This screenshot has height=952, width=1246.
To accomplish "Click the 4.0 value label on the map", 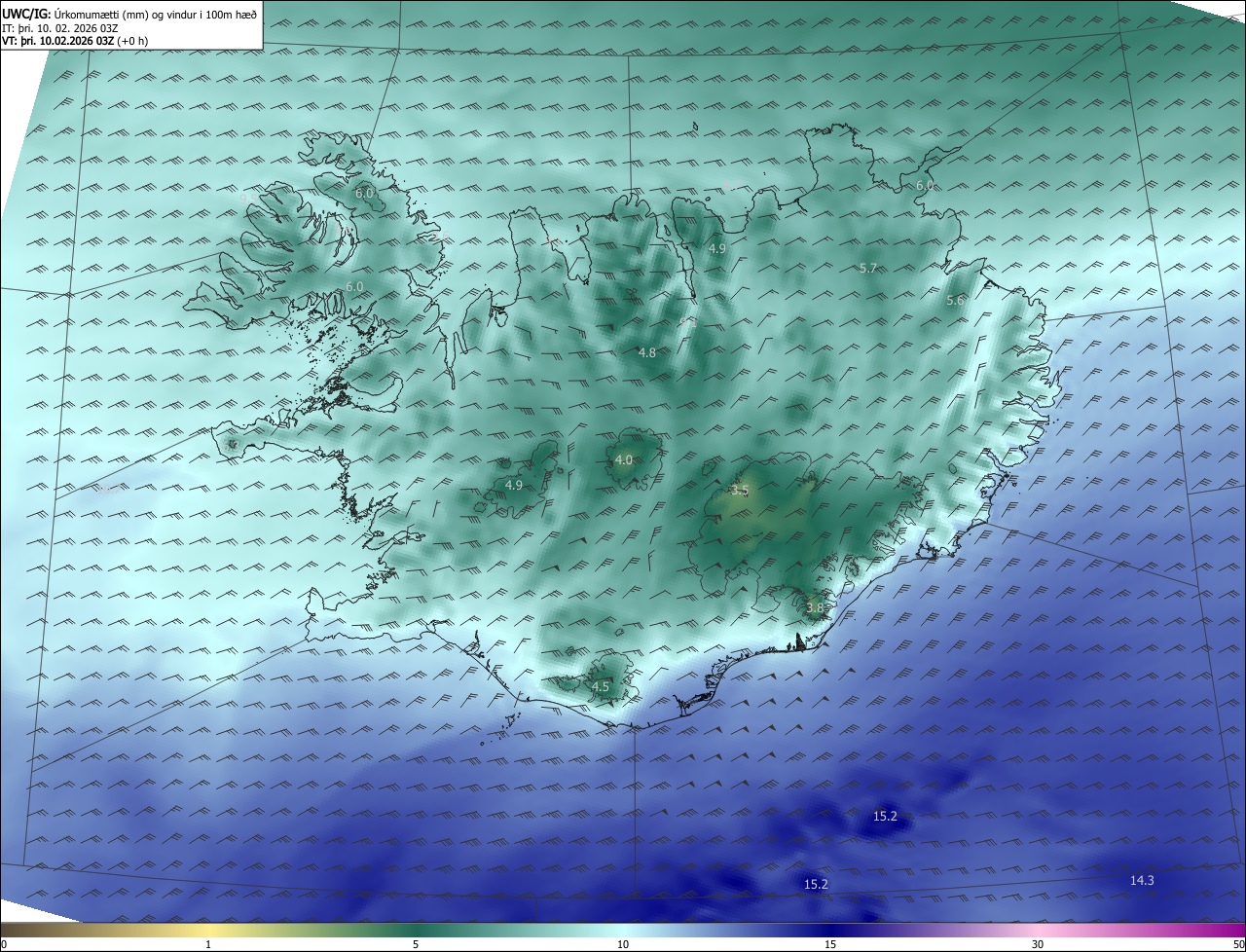I will pyautogui.click(x=624, y=459).
